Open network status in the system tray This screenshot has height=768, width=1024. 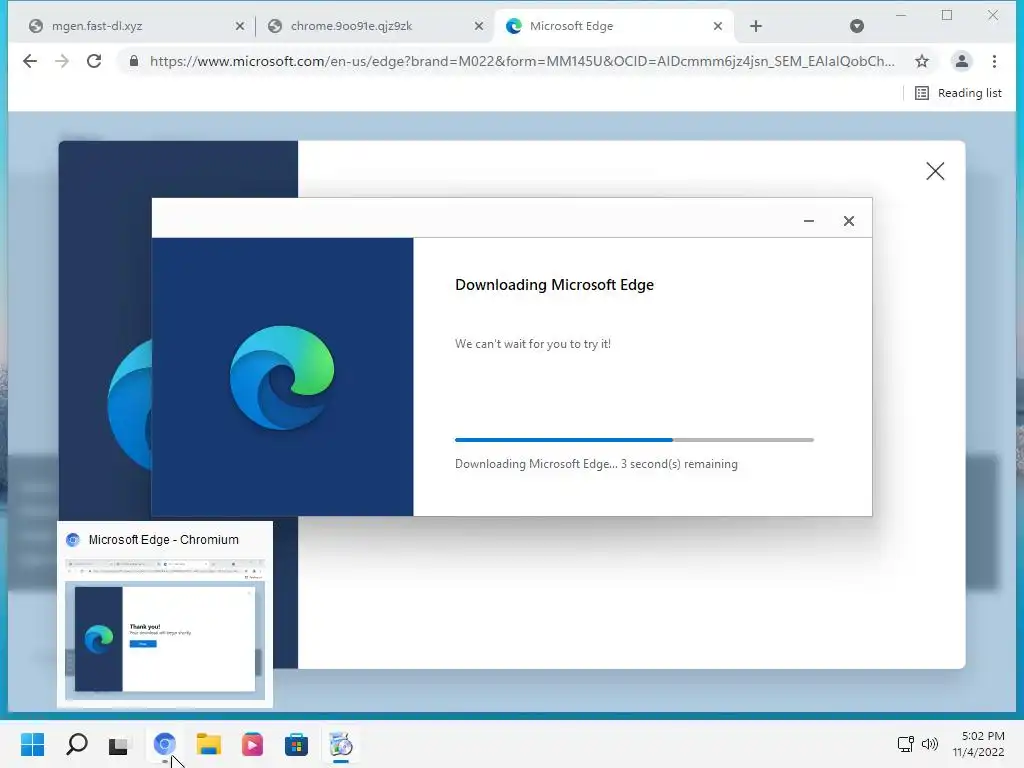click(905, 744)
